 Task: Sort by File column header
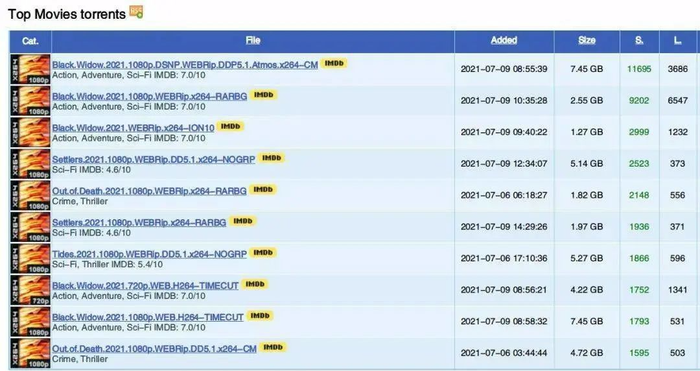(253, 40)
